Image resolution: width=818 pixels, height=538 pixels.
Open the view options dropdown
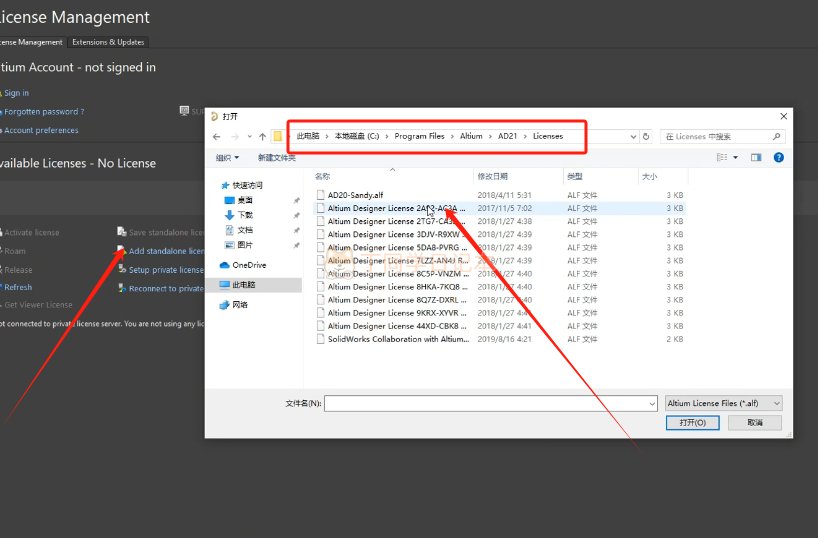tap(736, 157)
